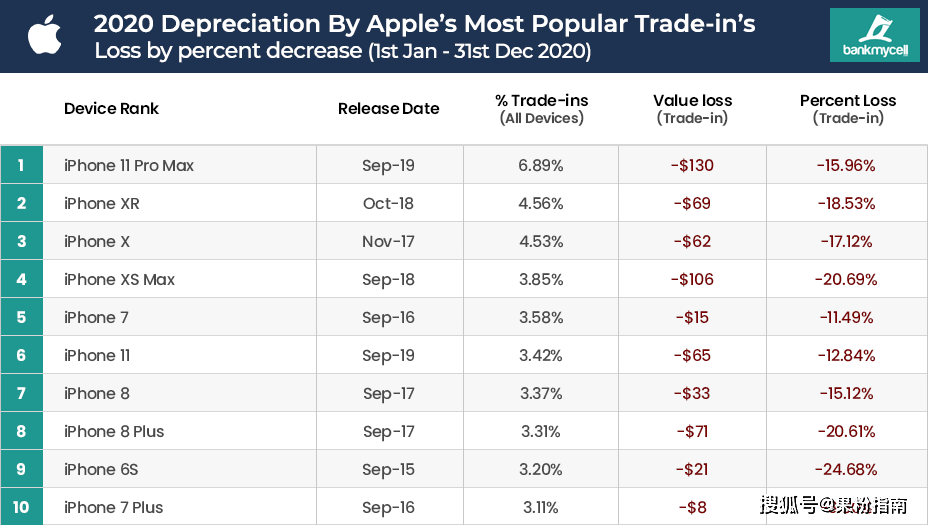Select the Device Rank column header
The height and width of the screenshot is (525, 928).
tap(111, 109)
